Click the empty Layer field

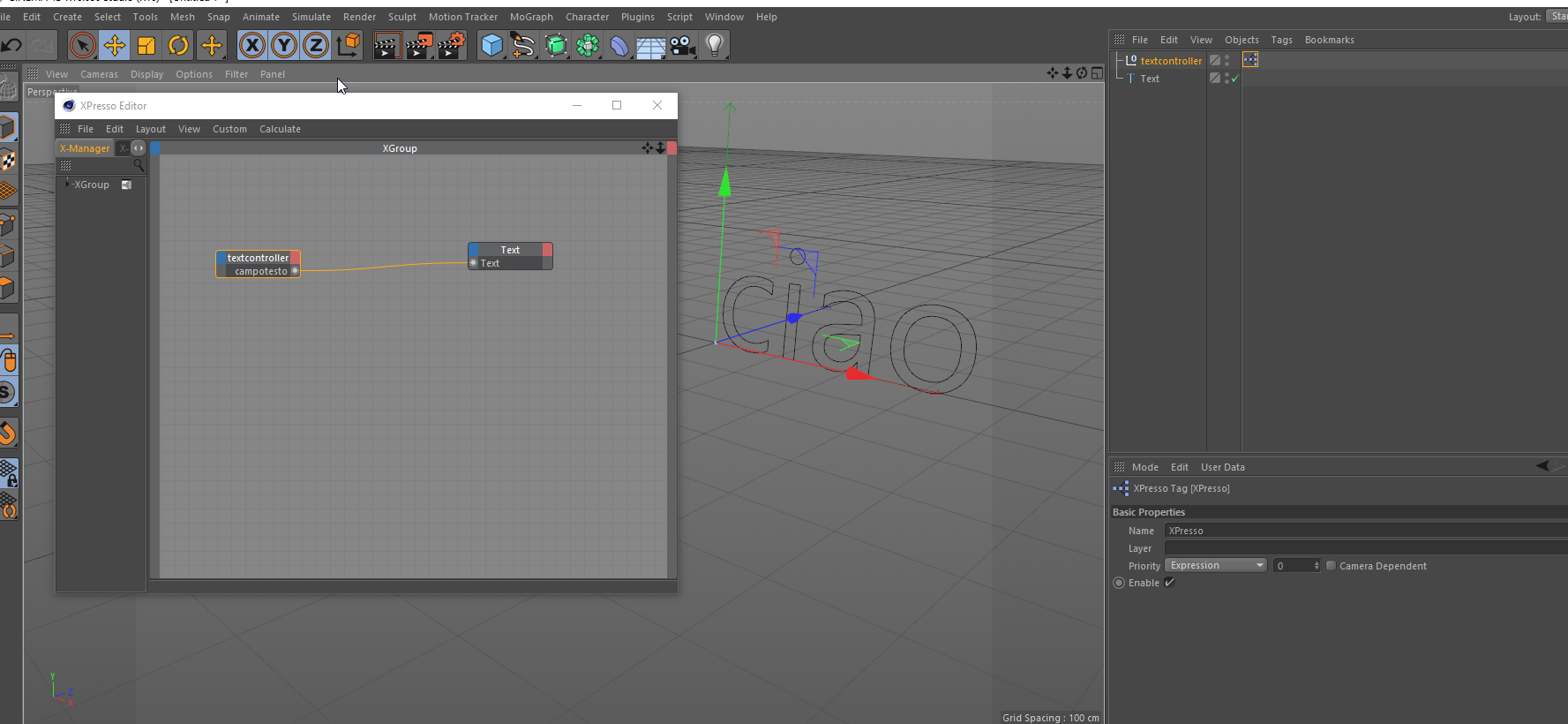click(x=1366, y=548)
